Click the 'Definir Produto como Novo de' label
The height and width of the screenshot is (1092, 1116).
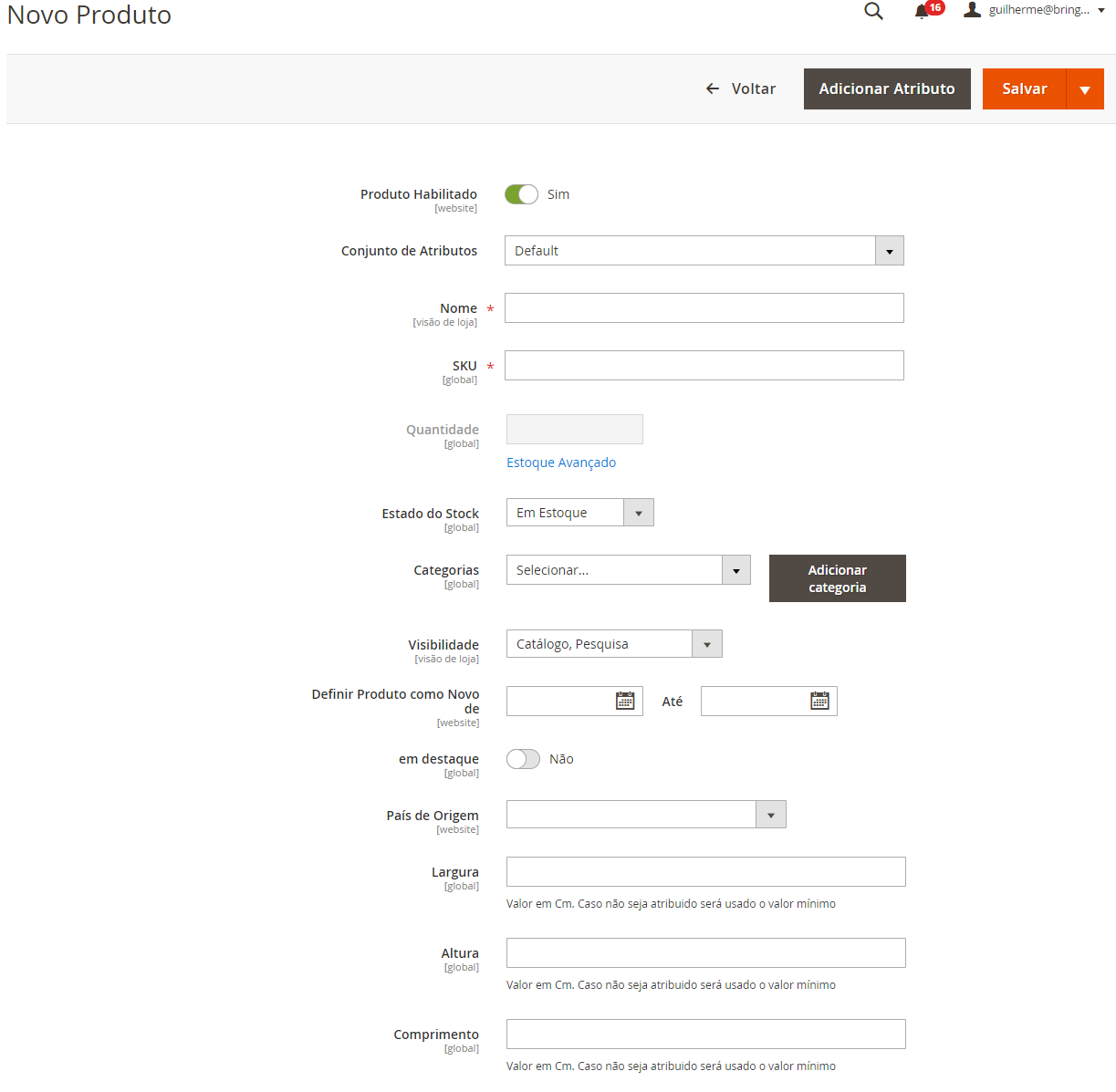tap(396, 702)
